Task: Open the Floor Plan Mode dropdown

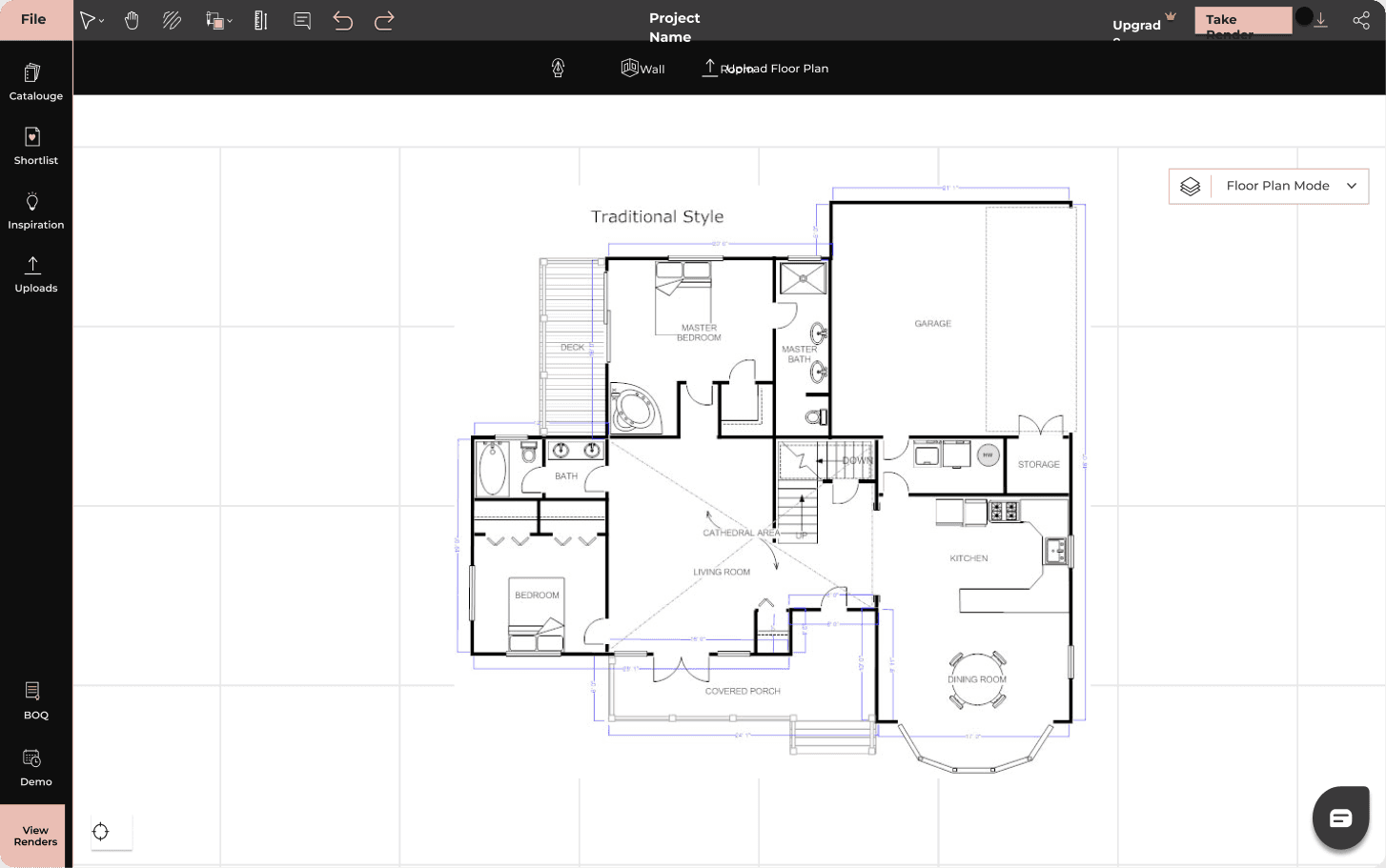Action: click(x=1269, y=186)
